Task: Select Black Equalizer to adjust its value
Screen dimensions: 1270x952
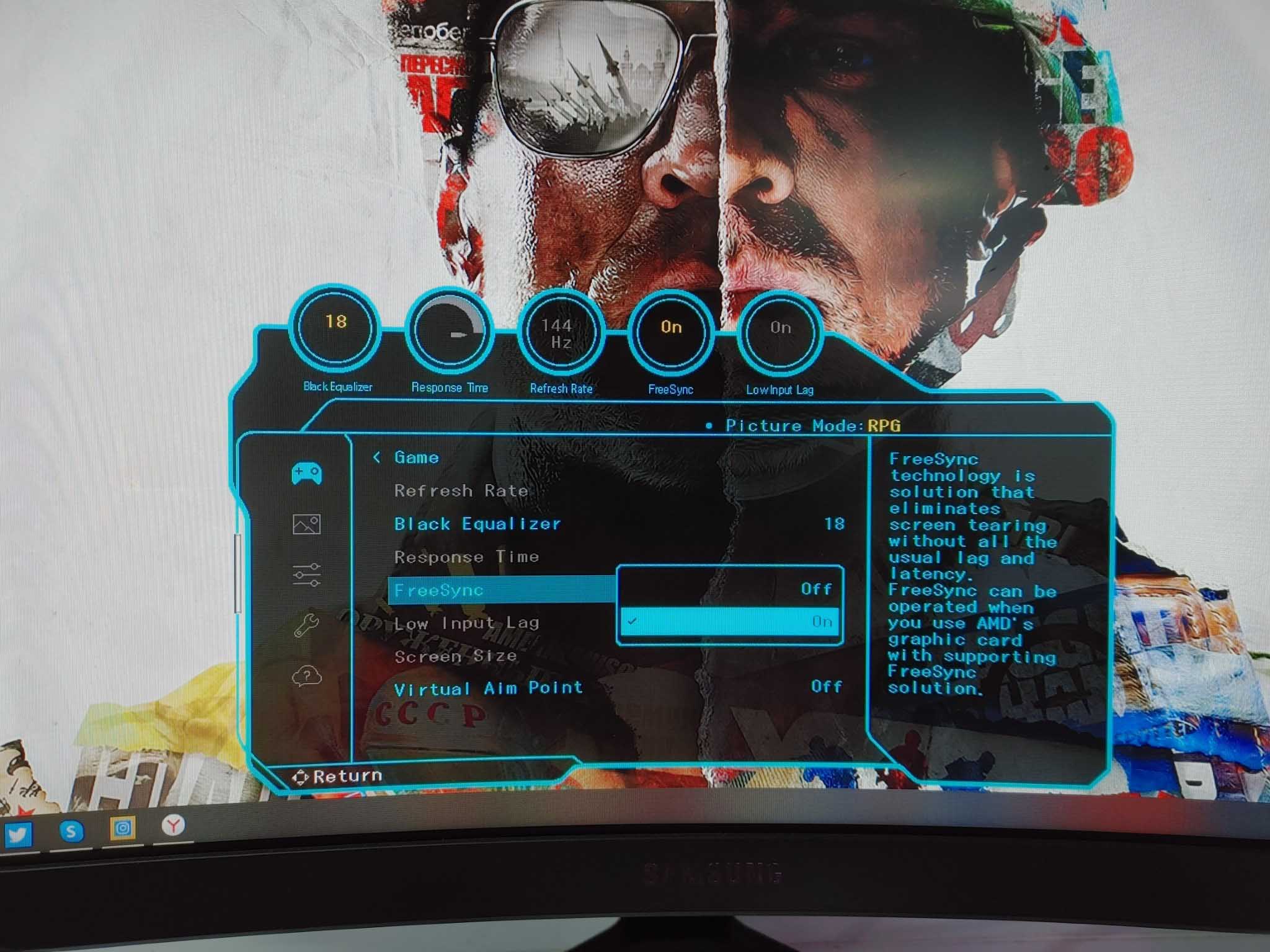Action: (477, 524)
